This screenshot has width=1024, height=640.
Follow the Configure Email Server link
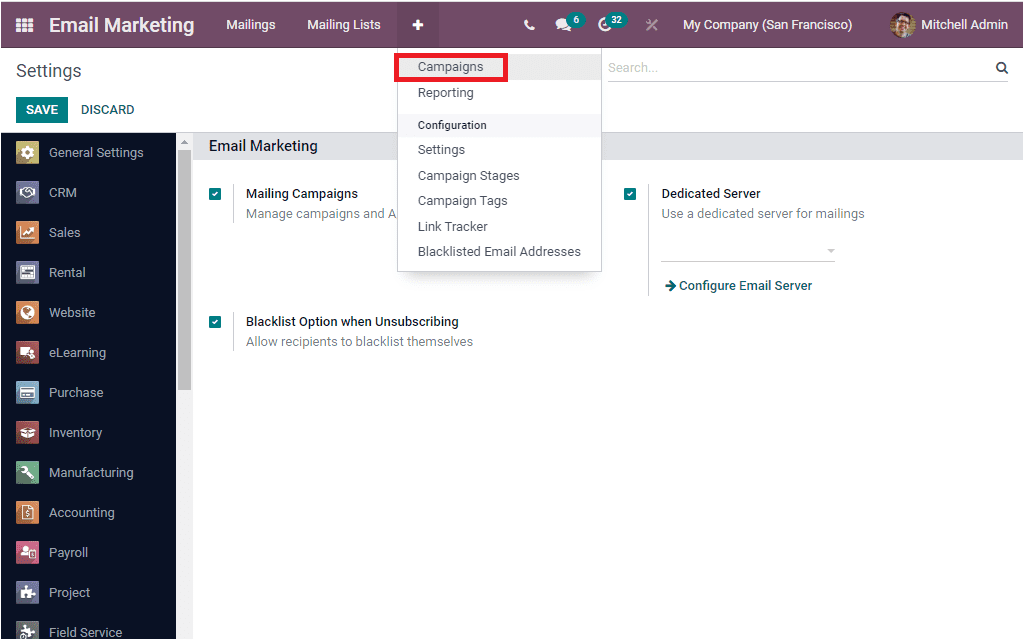[x=737, y=285]
